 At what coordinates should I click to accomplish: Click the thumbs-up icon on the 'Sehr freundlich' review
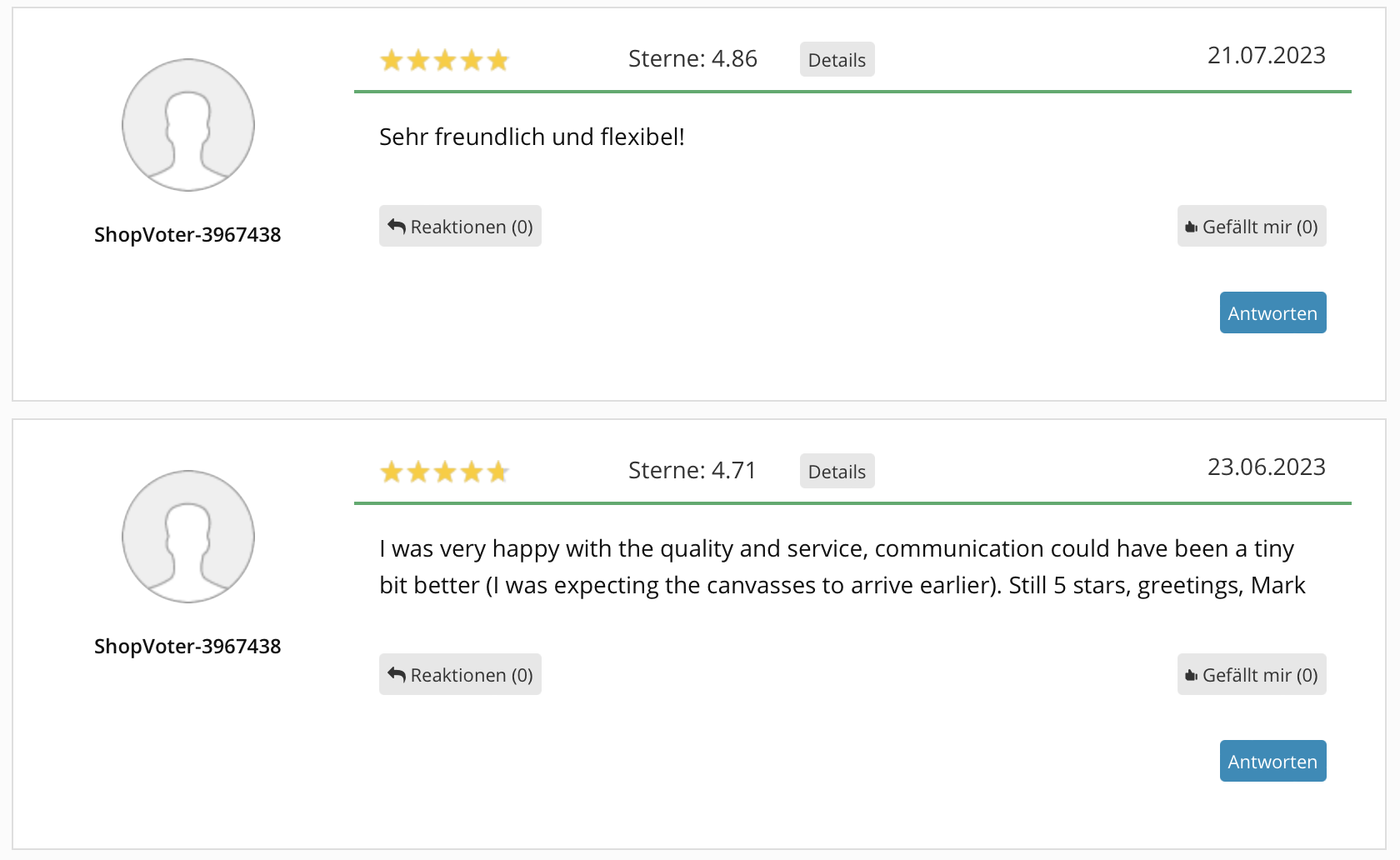pos(1192,227)
